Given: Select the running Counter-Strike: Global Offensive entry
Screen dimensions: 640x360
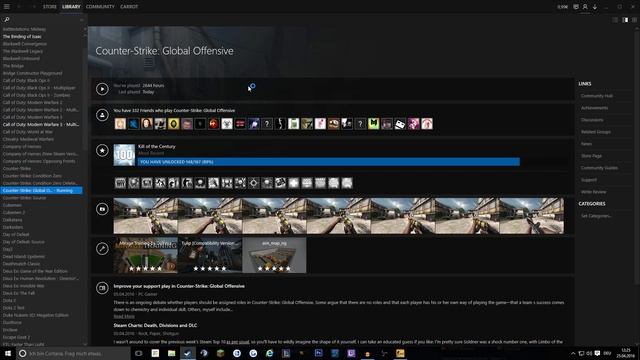Looking at the screenshot, I should point(41,191).
